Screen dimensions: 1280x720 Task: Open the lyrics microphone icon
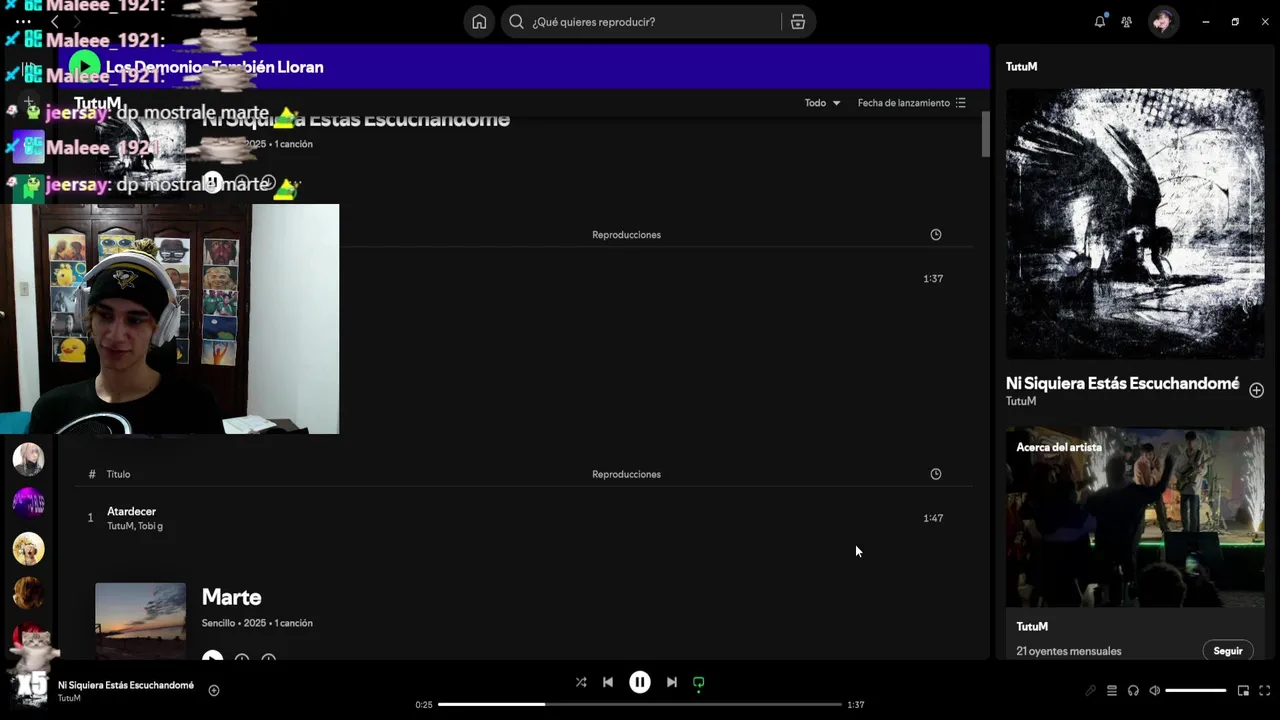point(1090,690)
